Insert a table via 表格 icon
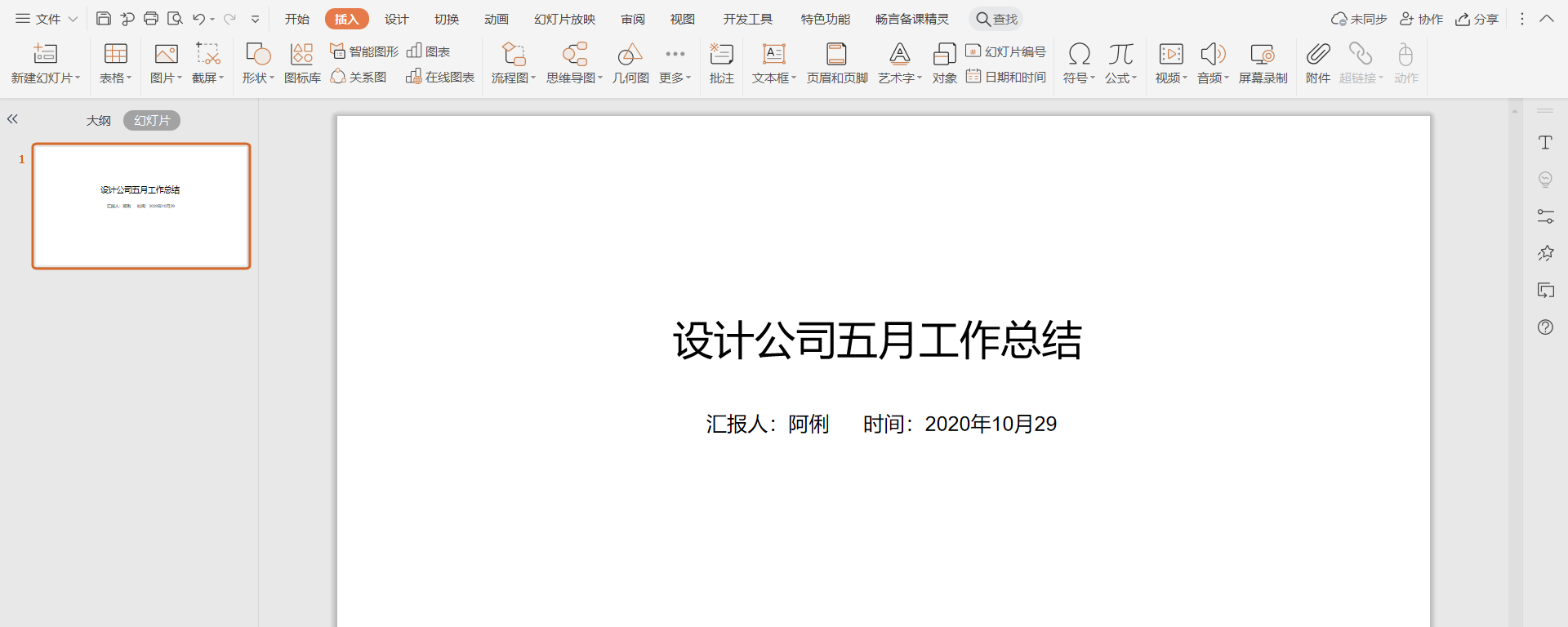1568x627 pixels. point(115,63)
